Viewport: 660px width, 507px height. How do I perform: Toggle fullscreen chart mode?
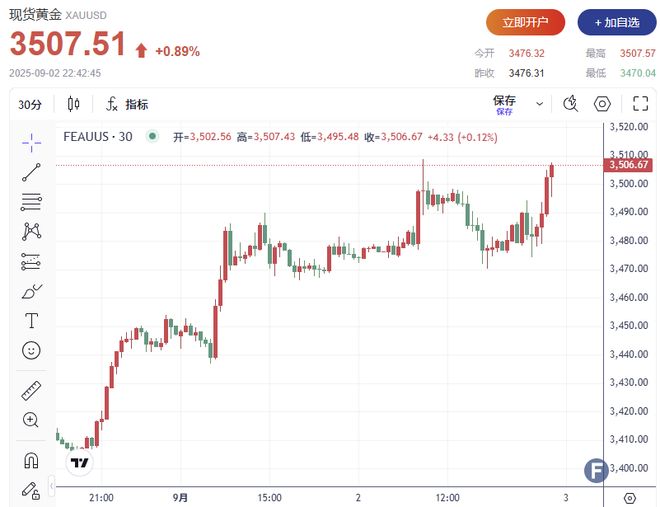(x=640, y=103)
